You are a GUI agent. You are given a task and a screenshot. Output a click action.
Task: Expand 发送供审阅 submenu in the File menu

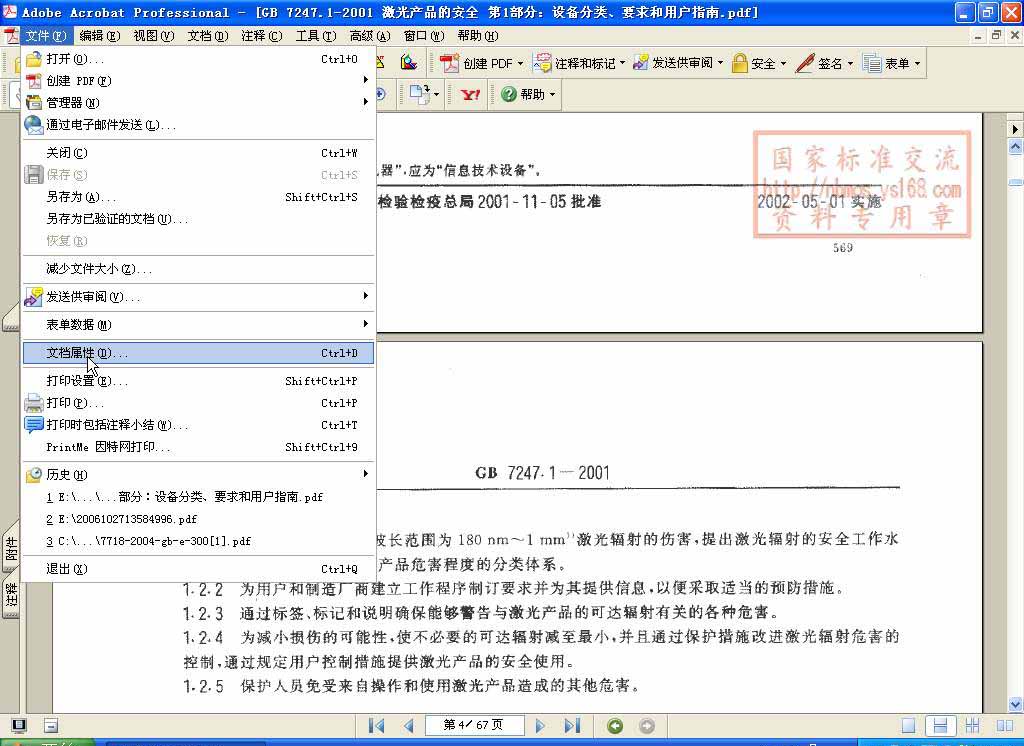coord(199,297)
